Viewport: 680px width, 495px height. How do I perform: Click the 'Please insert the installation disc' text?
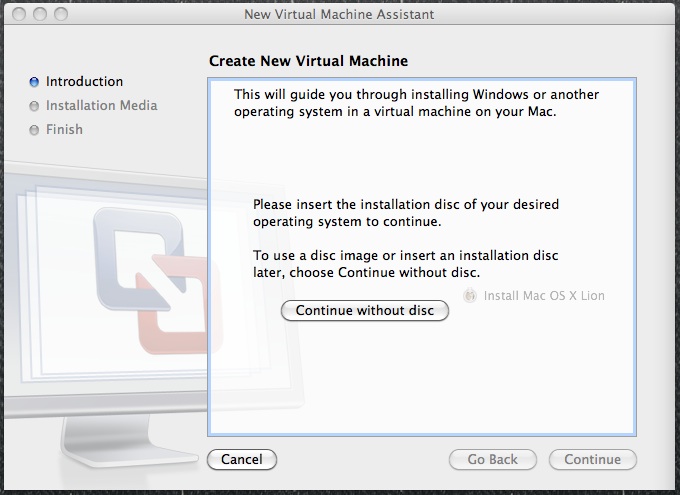pyautogui.click(x=406, y=213)
